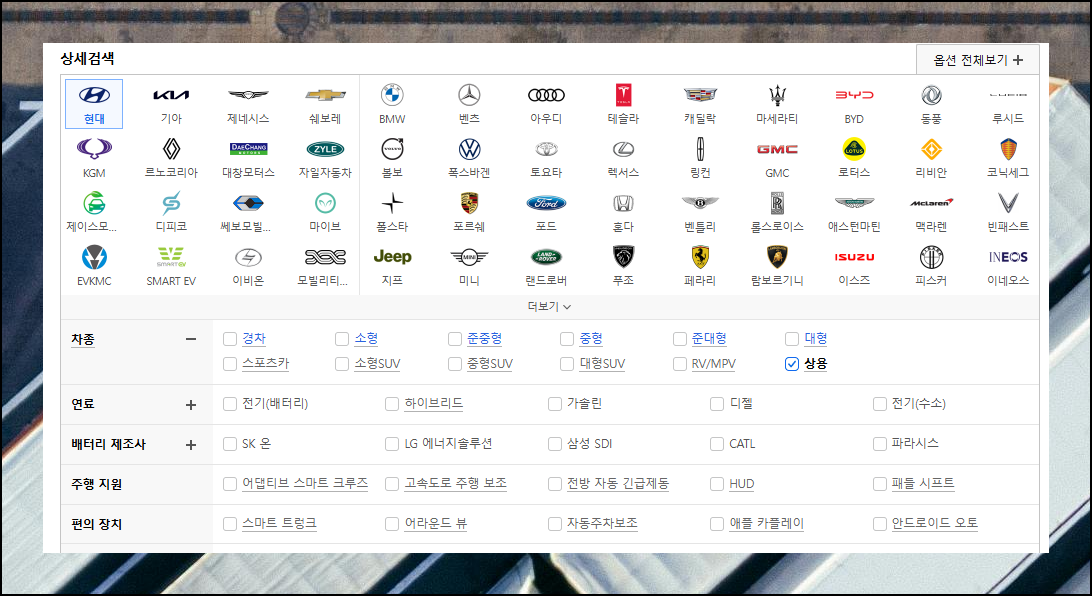
Task: Tick the 전기(배터리) fuel checkbox
Action: 230,404
